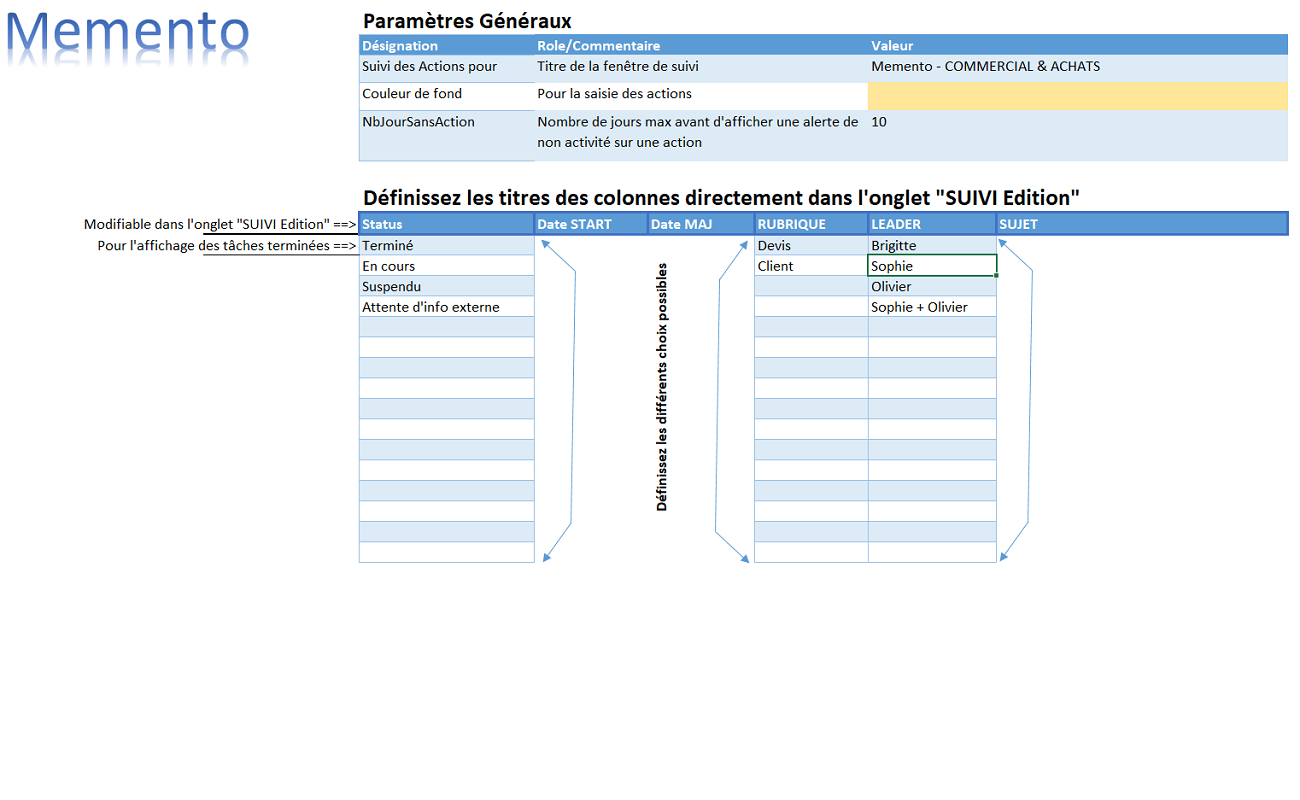Select the 'Devis' rubrique cell
The width and height of the screenshot is (1300, 800).
[x=811, y=245]
